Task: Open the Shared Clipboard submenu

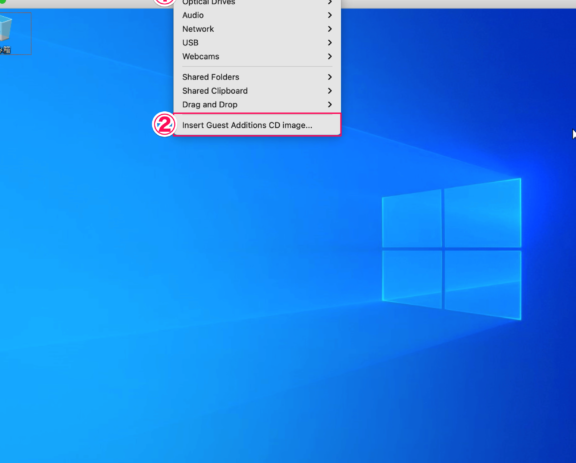Action: [257, 91]
